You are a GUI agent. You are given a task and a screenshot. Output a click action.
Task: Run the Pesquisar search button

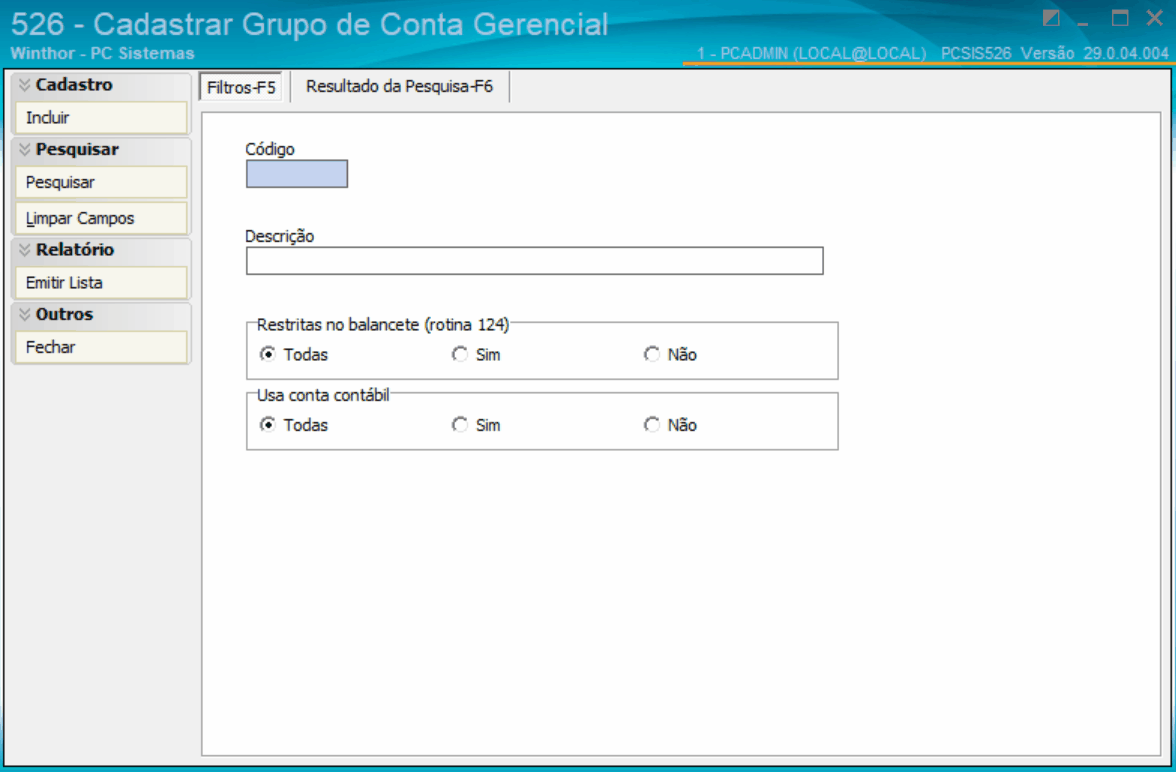[x=101, y=182]
